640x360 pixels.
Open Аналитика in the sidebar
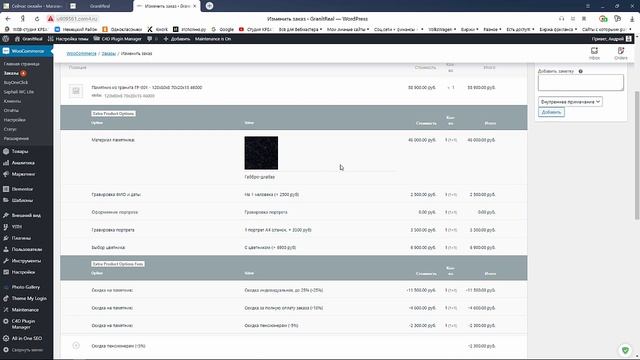pos(23,163)
